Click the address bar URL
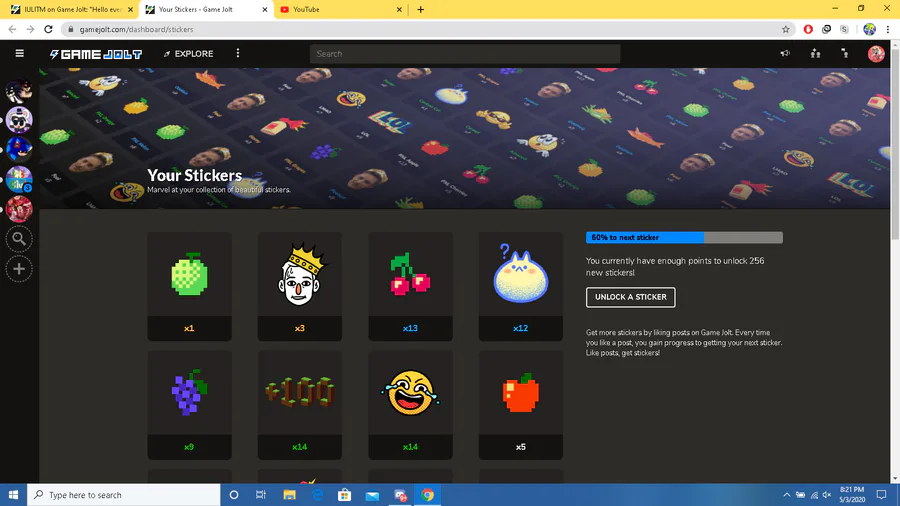Image resolution: width=900 pixels, height=506 pixels. click(137, 29)
